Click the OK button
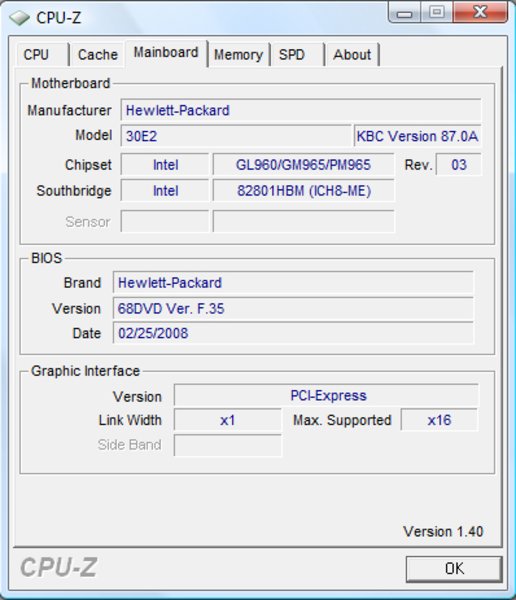 click(454, 569)
